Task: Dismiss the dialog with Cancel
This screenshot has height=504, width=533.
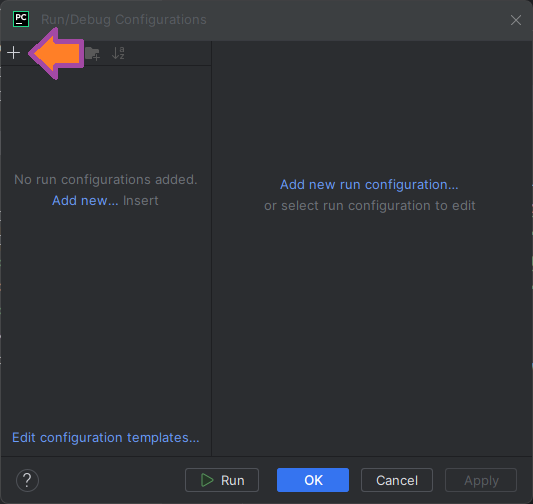Action: coord(397,480)
